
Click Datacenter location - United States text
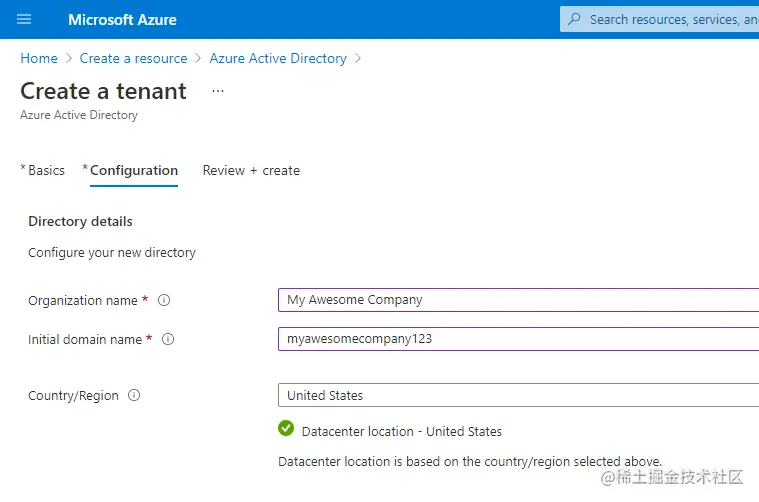tap(402, 431)
